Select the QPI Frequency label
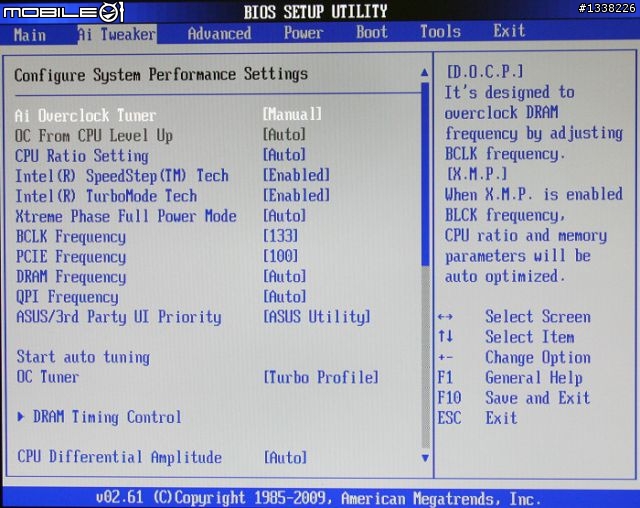 67,297
